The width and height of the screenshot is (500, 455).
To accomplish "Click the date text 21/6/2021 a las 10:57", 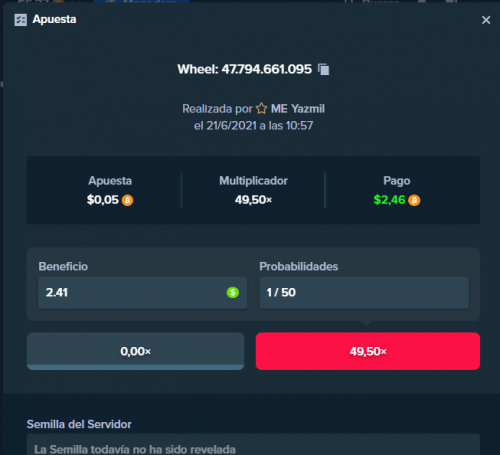I will pos(260,126).
